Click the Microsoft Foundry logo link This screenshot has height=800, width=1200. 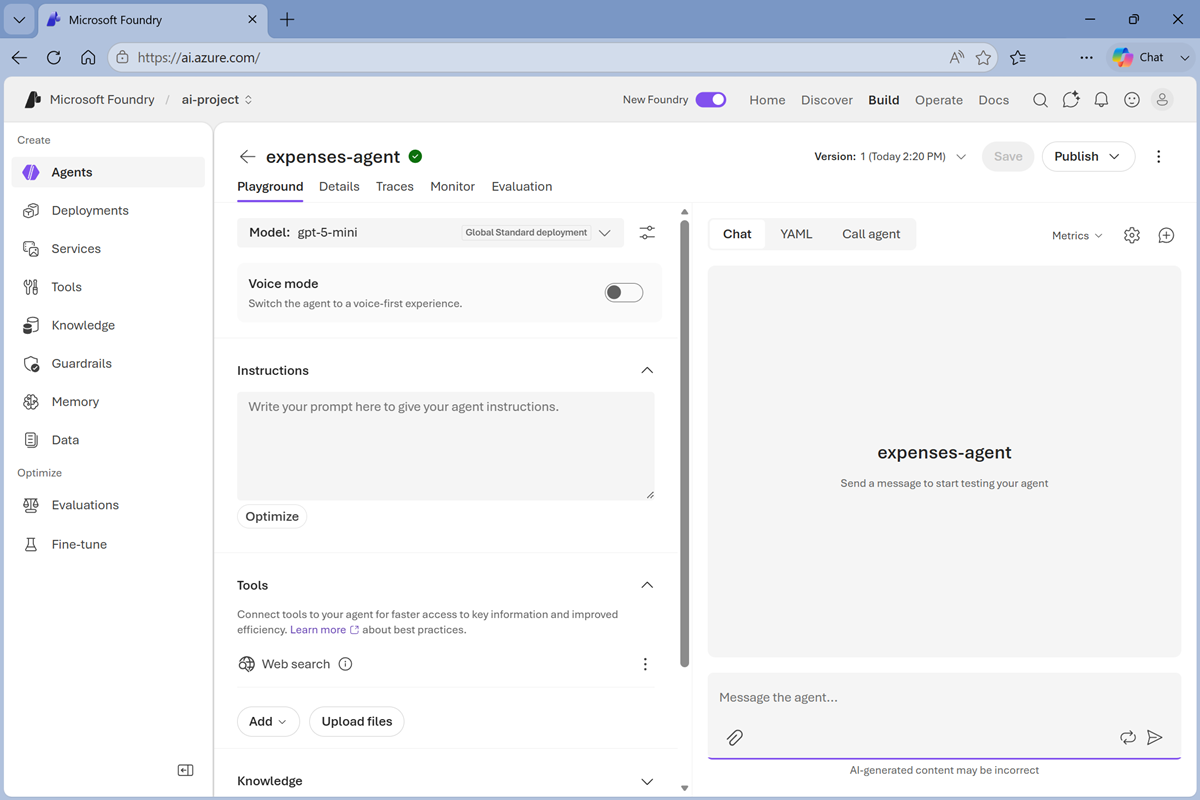pos(90,100)
